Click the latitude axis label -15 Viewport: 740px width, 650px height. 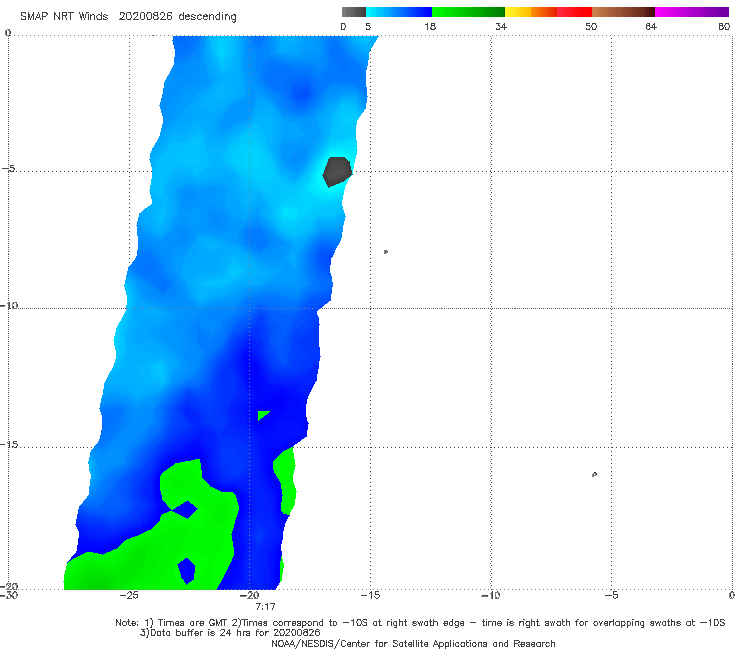(9, 444)
